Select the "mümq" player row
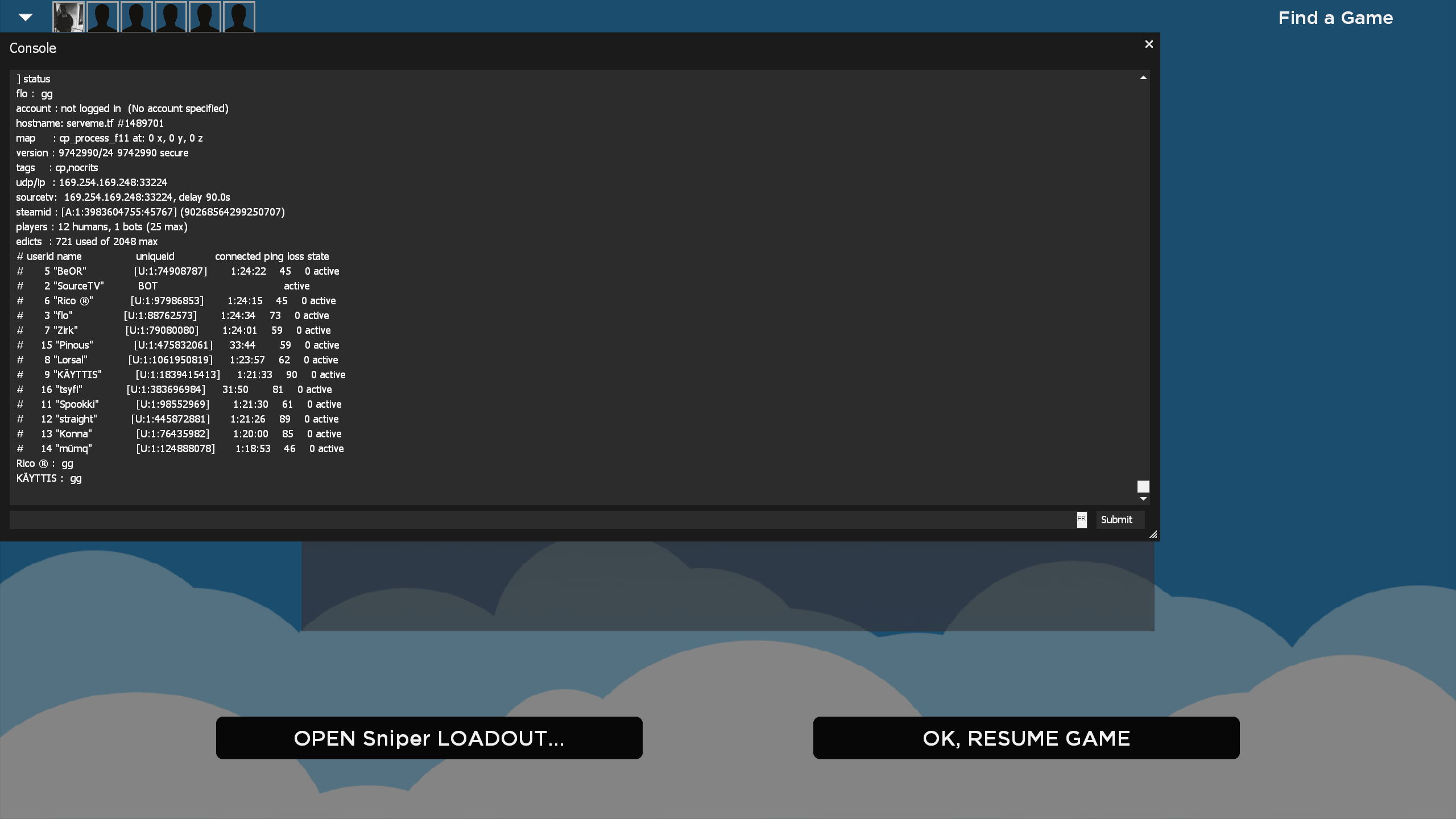This screenshot has width=1456, height=819. [180, 449]
